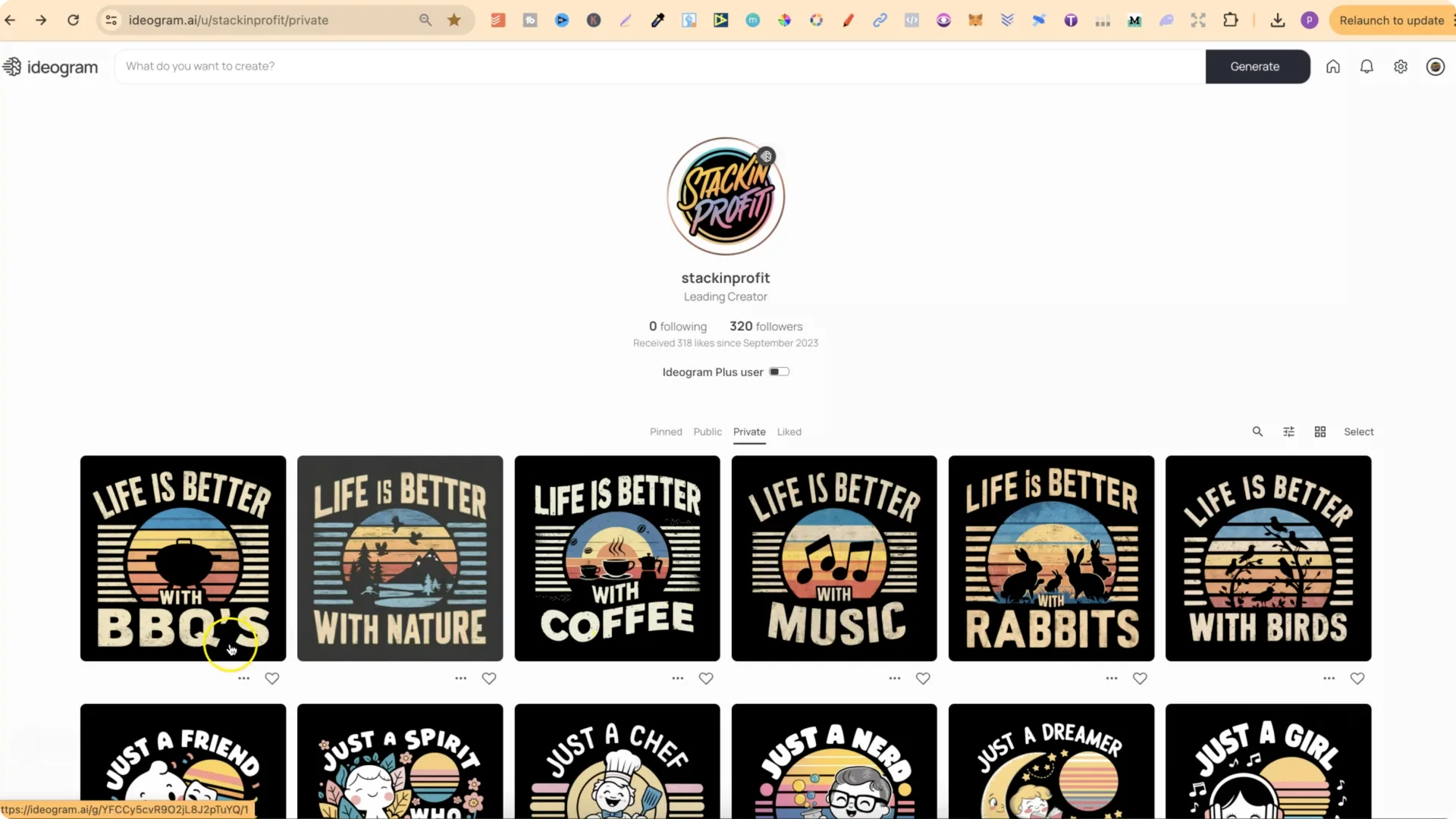Open user avatar in top right
Image resolution: width=1456 pixels, height=819 pixels.
(1435, 67)
